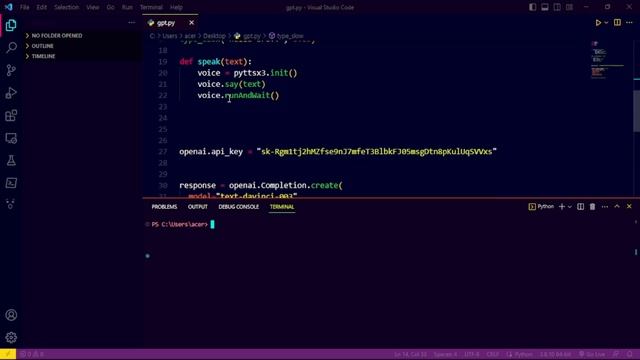Image resolution: width=640 pixels, height=360 pixels.
Task: Click the Go Live status bar button
Action: pos(592,354)
